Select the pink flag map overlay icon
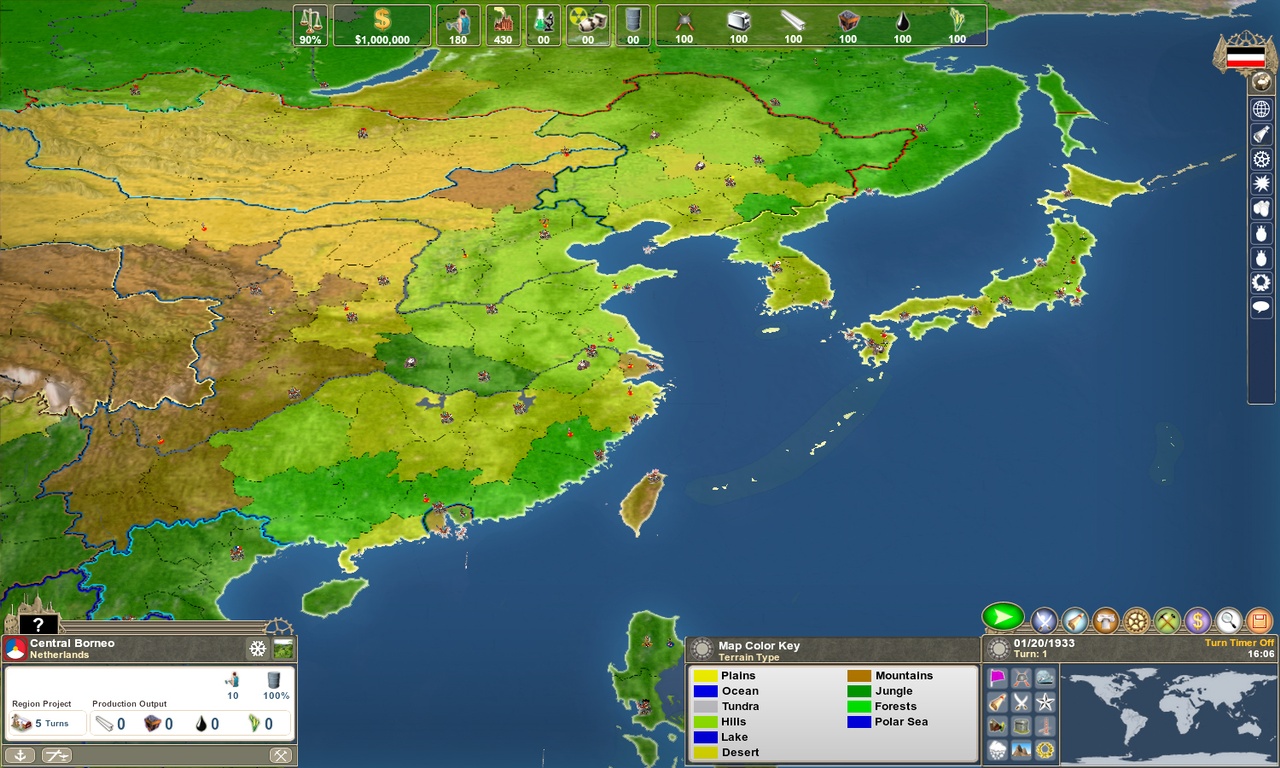The height and width of the screenshot is (768, 1280). click(997, 678)
